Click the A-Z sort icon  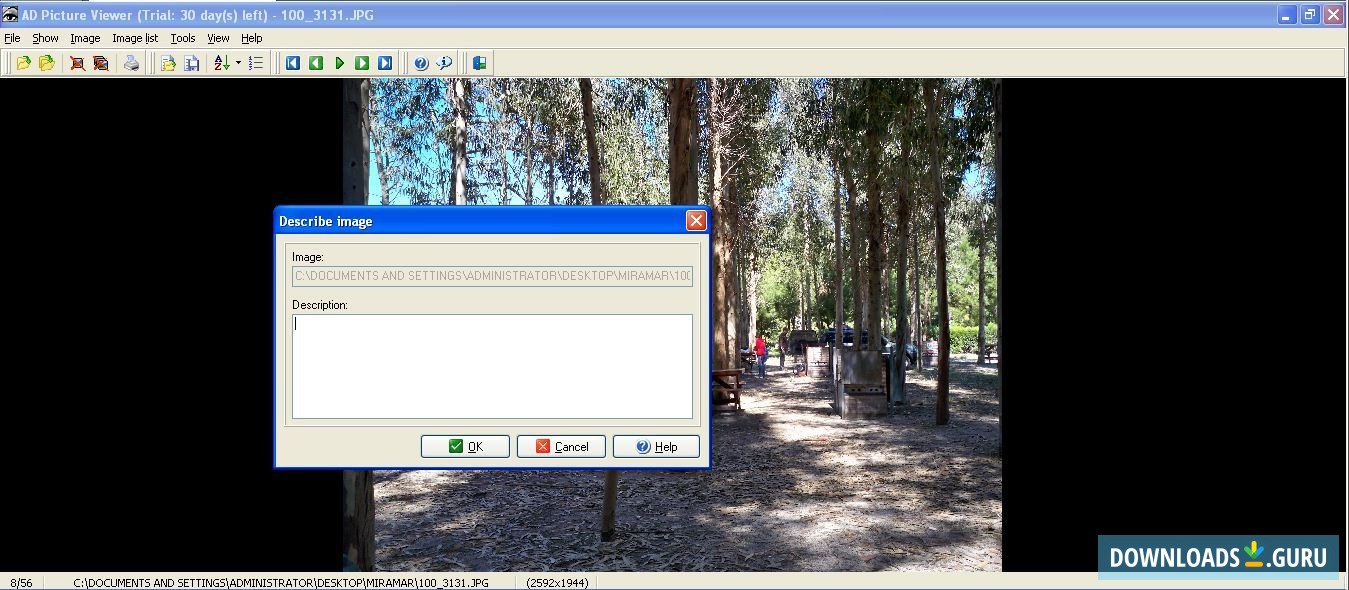point(222,63)
